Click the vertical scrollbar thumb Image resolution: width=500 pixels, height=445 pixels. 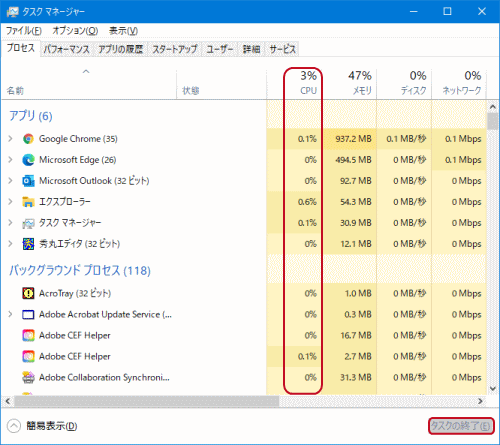pyautogui.click(x=493, y=121)
